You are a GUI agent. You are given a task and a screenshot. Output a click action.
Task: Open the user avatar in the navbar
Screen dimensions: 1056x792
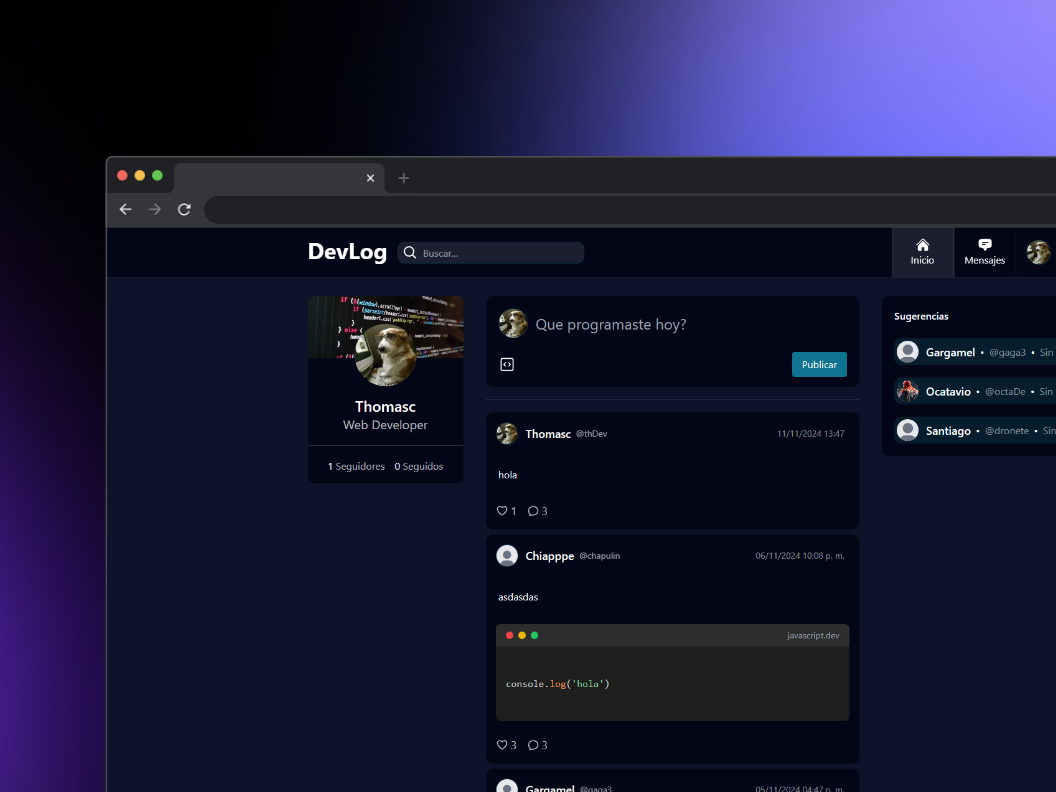click(1038, 253)
